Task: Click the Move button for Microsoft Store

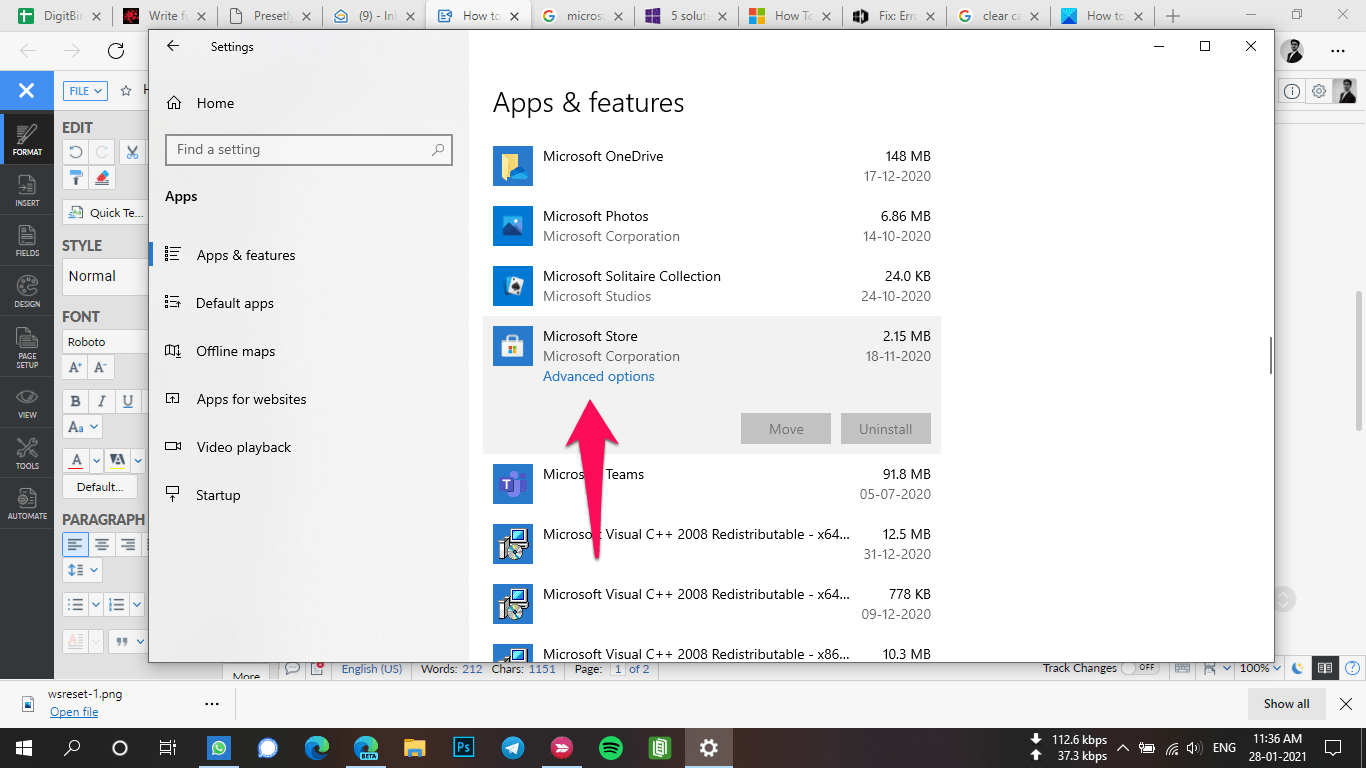Action: coord(786,429)
